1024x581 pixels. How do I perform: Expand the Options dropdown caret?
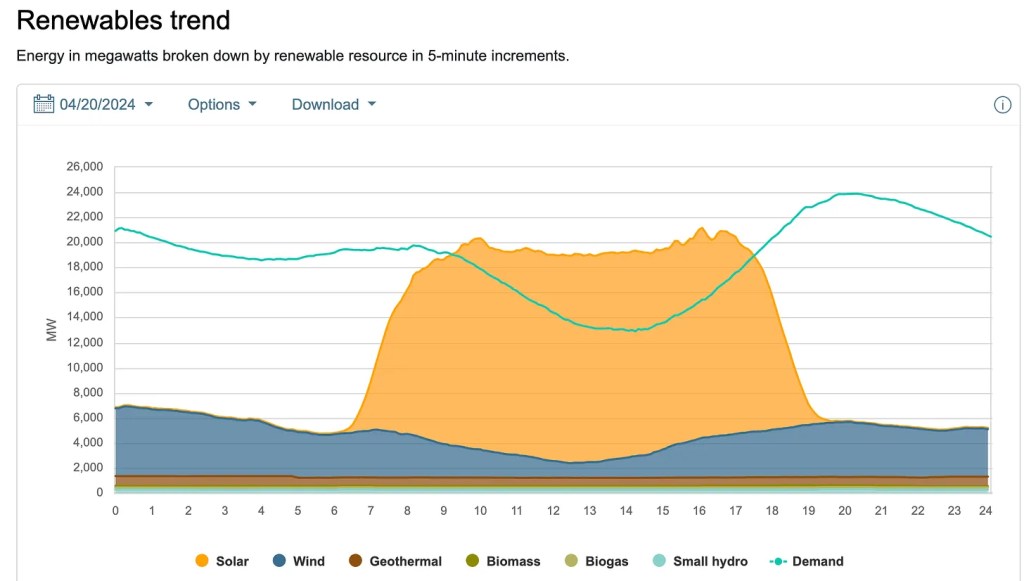253,105
